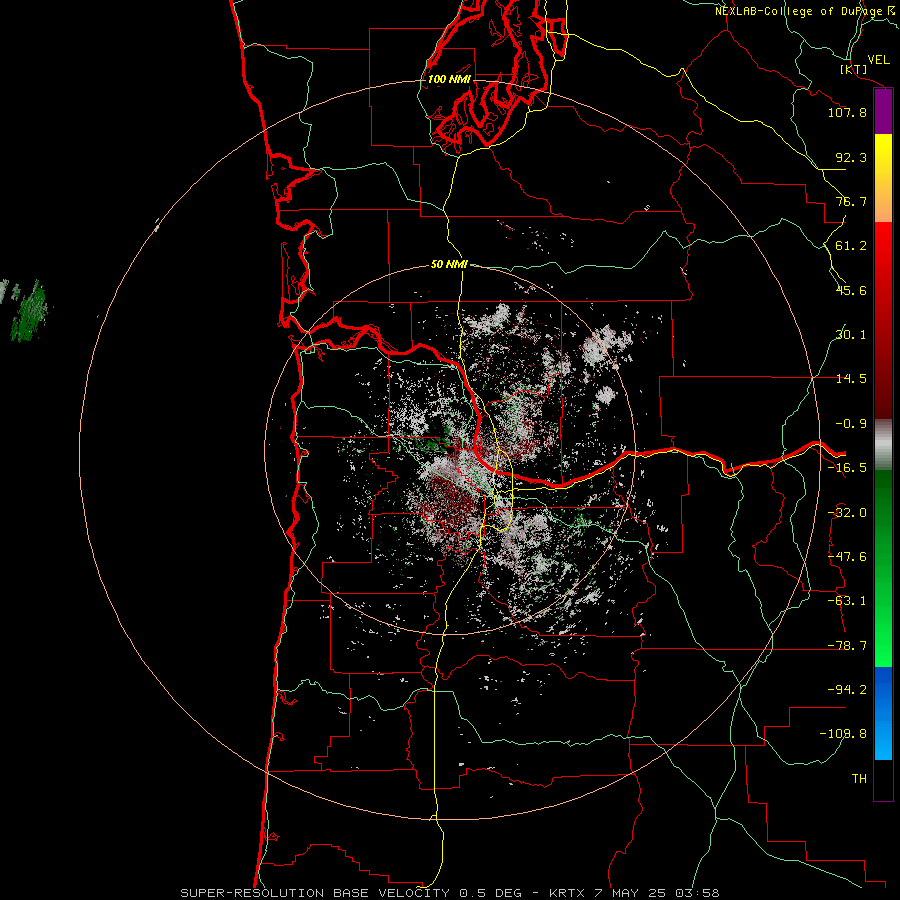Click the TH legend label
900x900 pixels.
pyautogui.click(x=859, y=779)
